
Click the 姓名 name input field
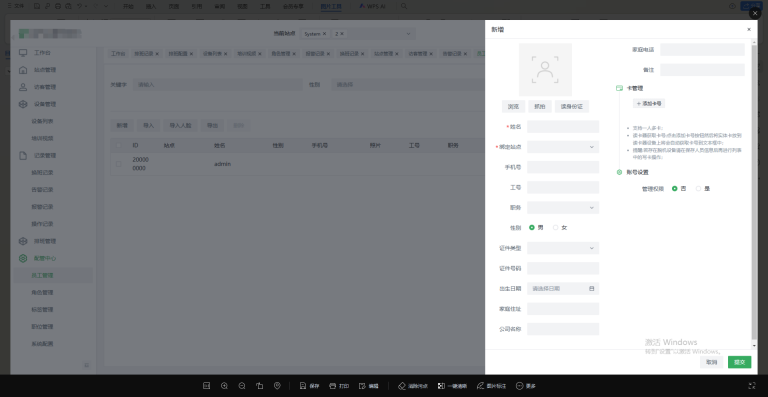pos(563,127)
